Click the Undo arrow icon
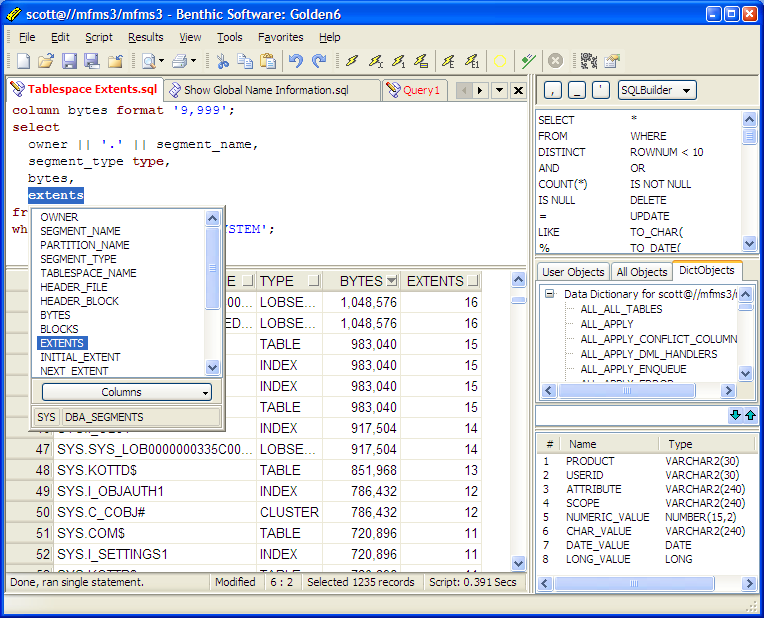This screenshot has height=618, width=764. (296, 62)
